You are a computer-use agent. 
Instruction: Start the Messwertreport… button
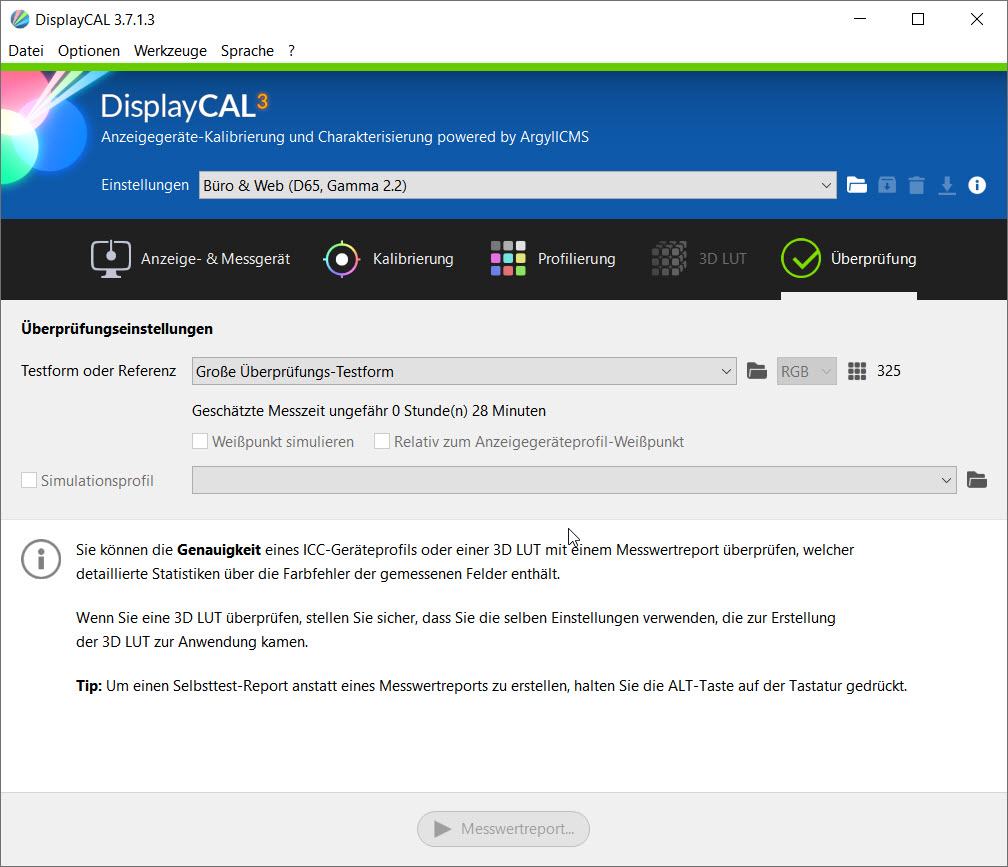point(503,828)
